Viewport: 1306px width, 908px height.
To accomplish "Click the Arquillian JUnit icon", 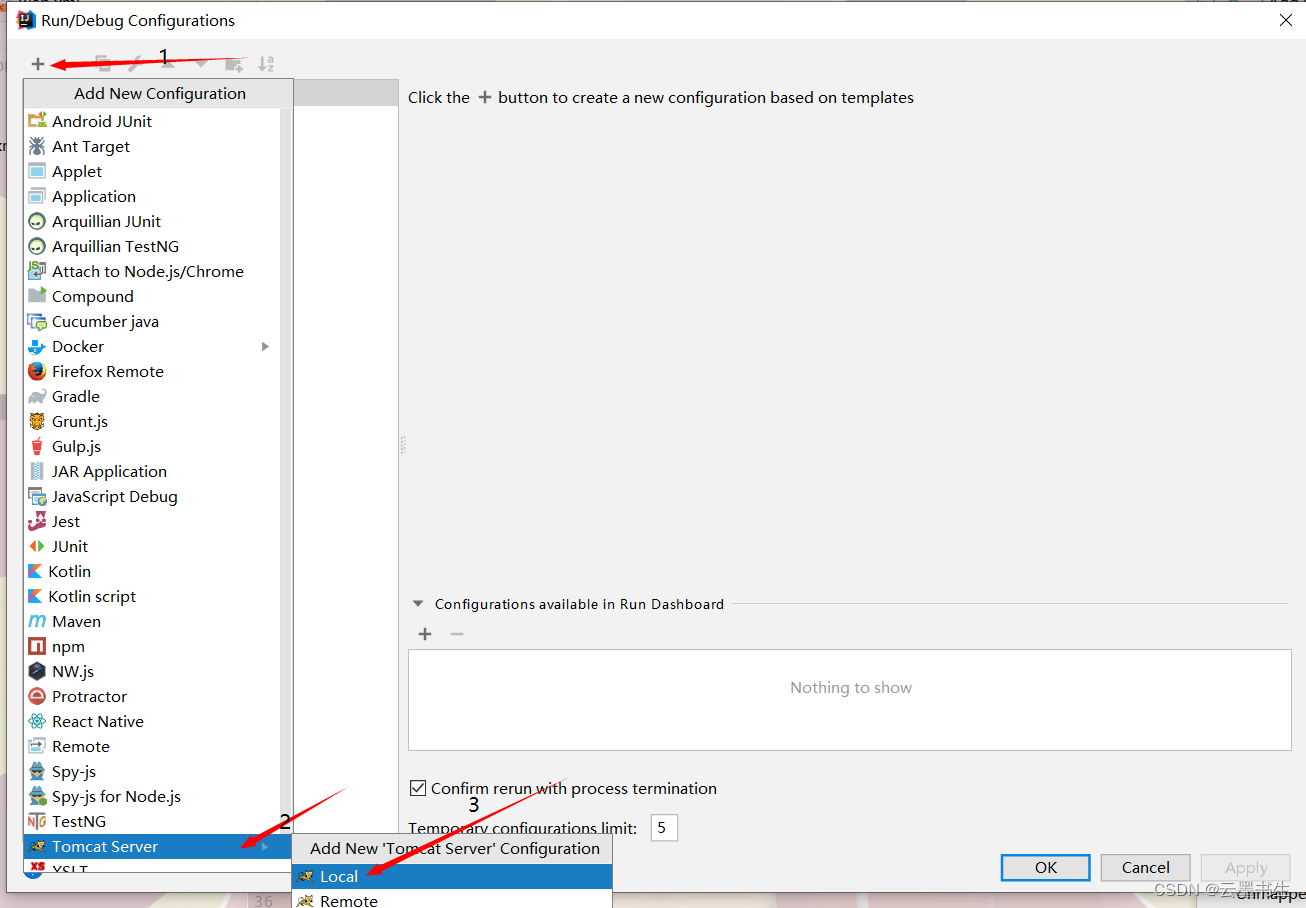I will (x=37, y=221).
